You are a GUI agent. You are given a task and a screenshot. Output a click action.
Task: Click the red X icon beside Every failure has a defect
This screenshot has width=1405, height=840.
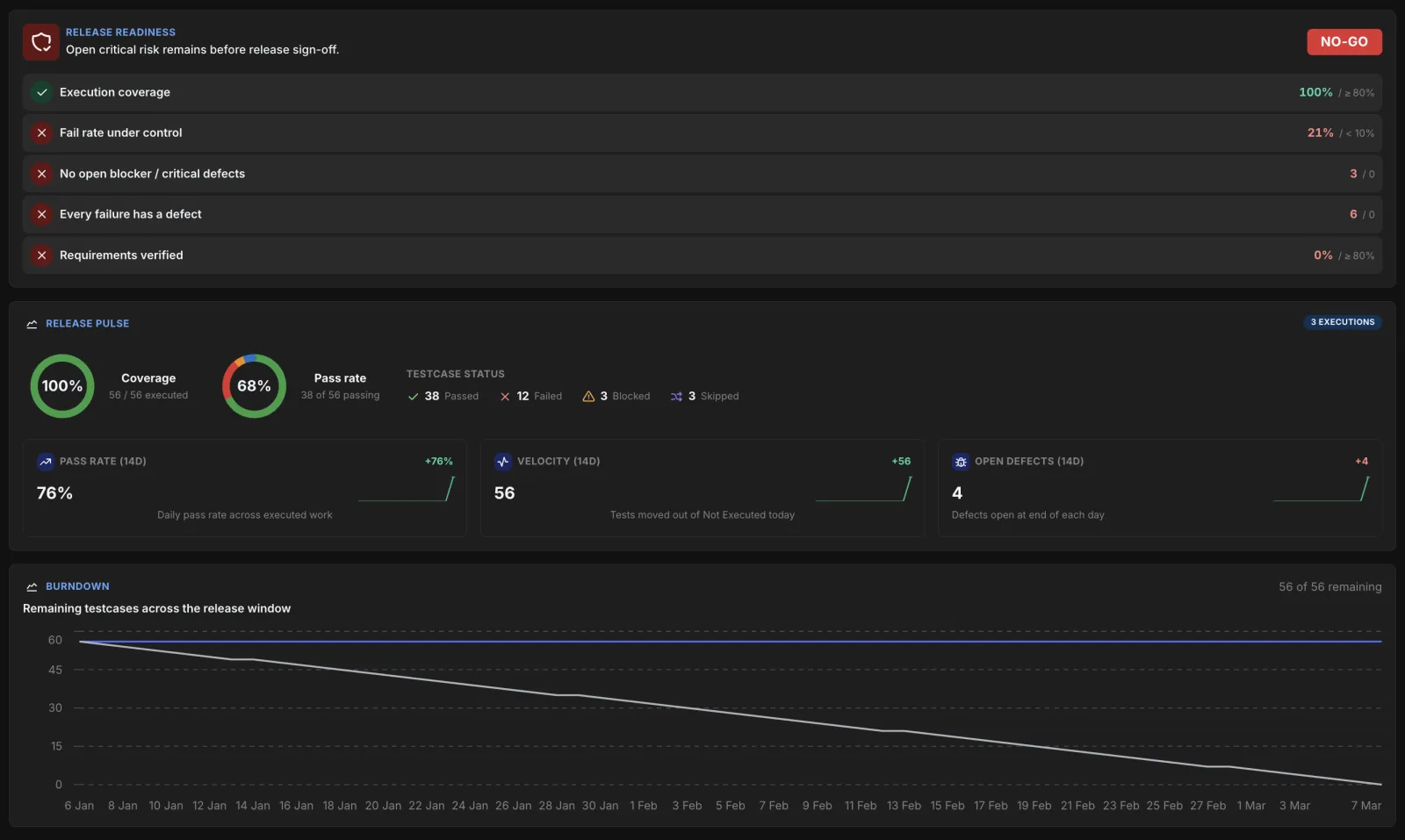pos(41,214)
